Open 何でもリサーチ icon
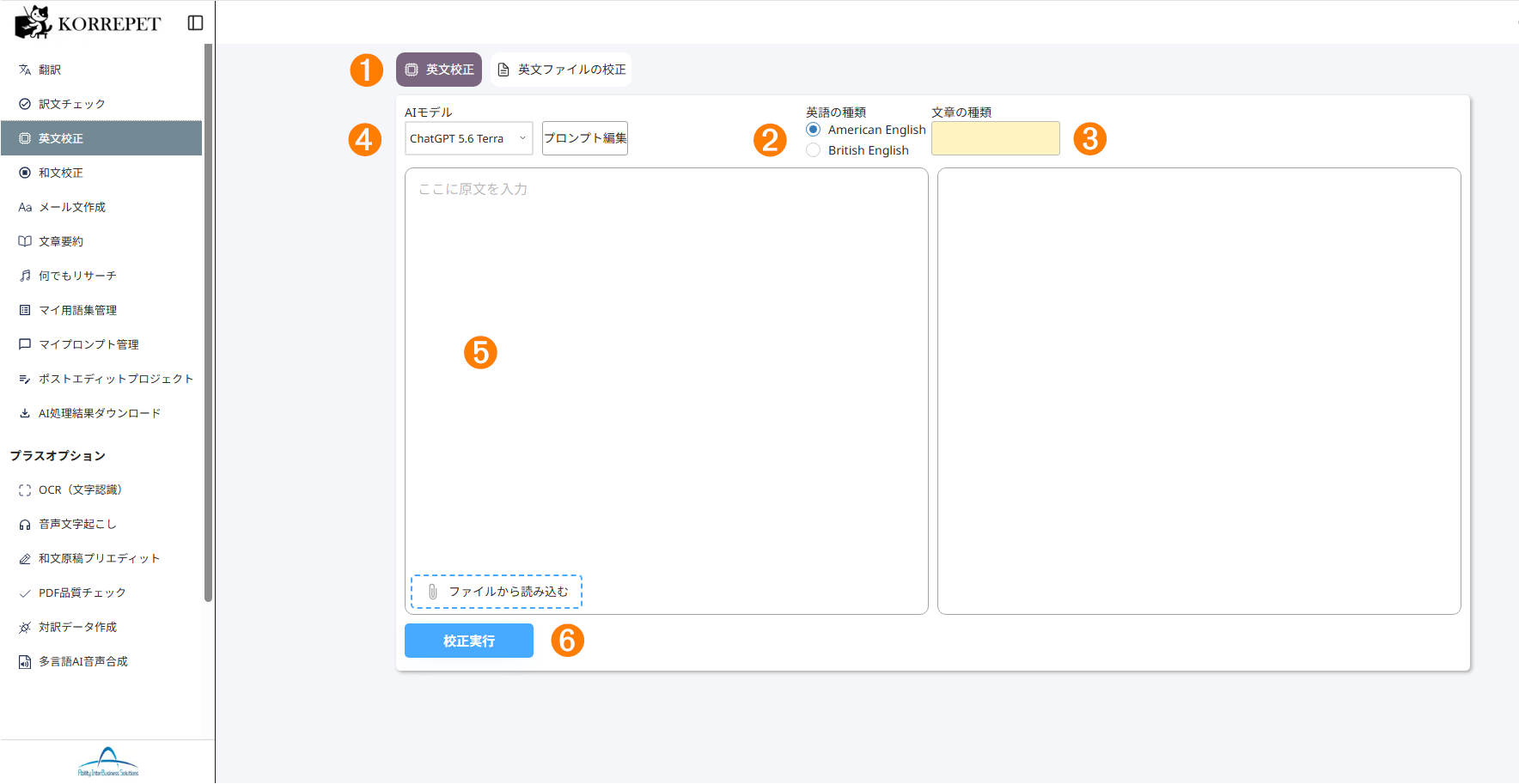This screenshot has width=1519, height=784. tap(25, 276)
